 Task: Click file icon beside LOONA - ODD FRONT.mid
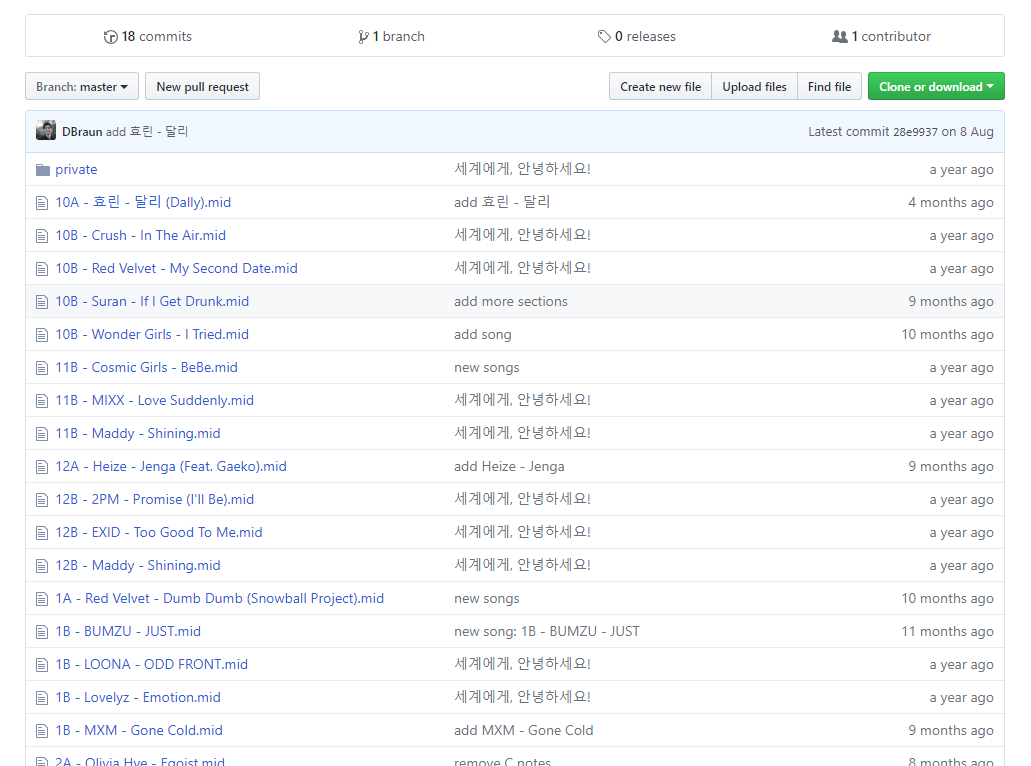point(42,665)
